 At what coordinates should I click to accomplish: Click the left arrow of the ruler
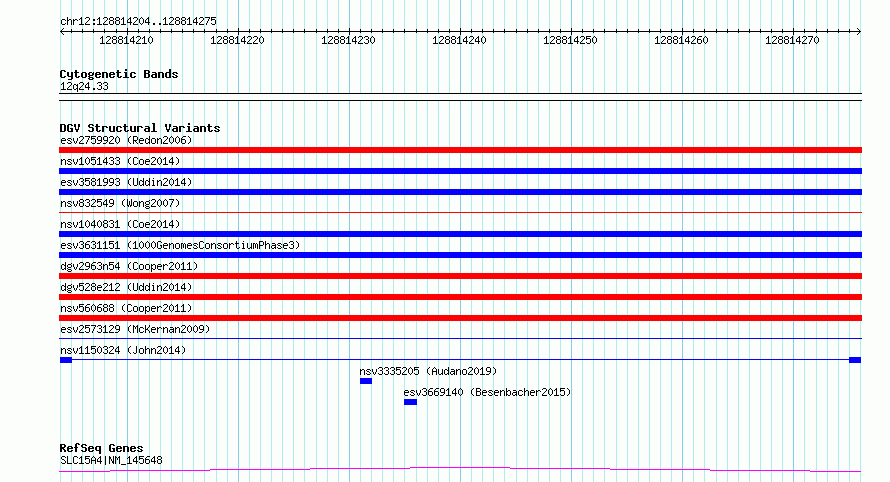tap(62, 32)
